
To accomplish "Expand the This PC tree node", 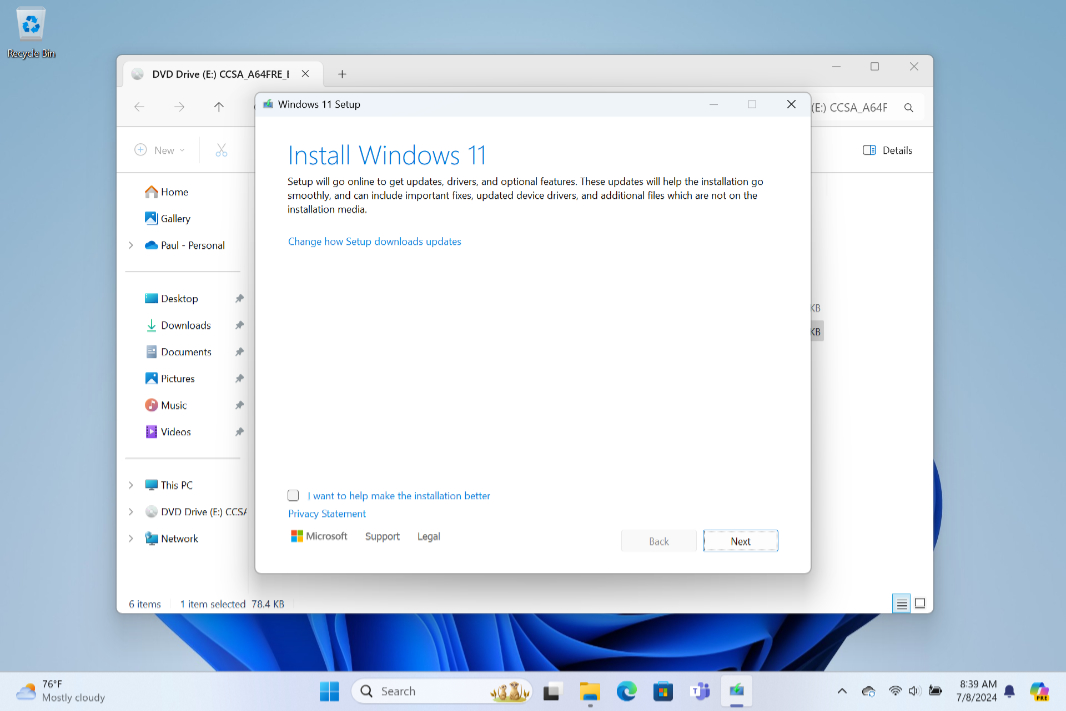I will [131, 485].
